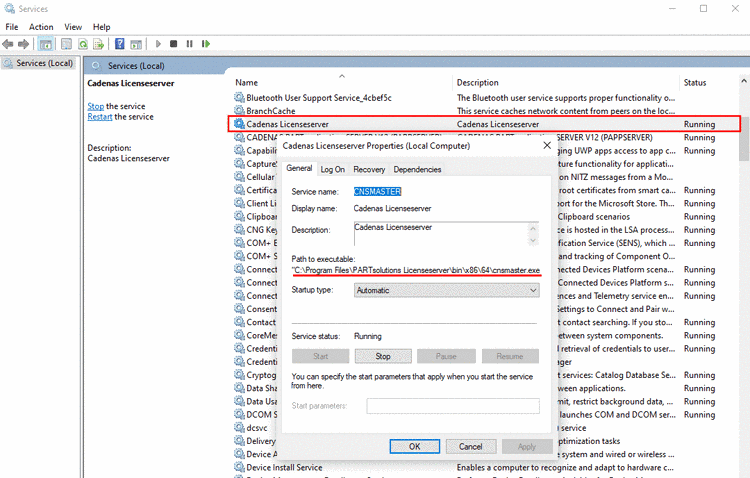Click the Restart the service link
Screen dimensions: 750x478
click(x=99, y=117)
